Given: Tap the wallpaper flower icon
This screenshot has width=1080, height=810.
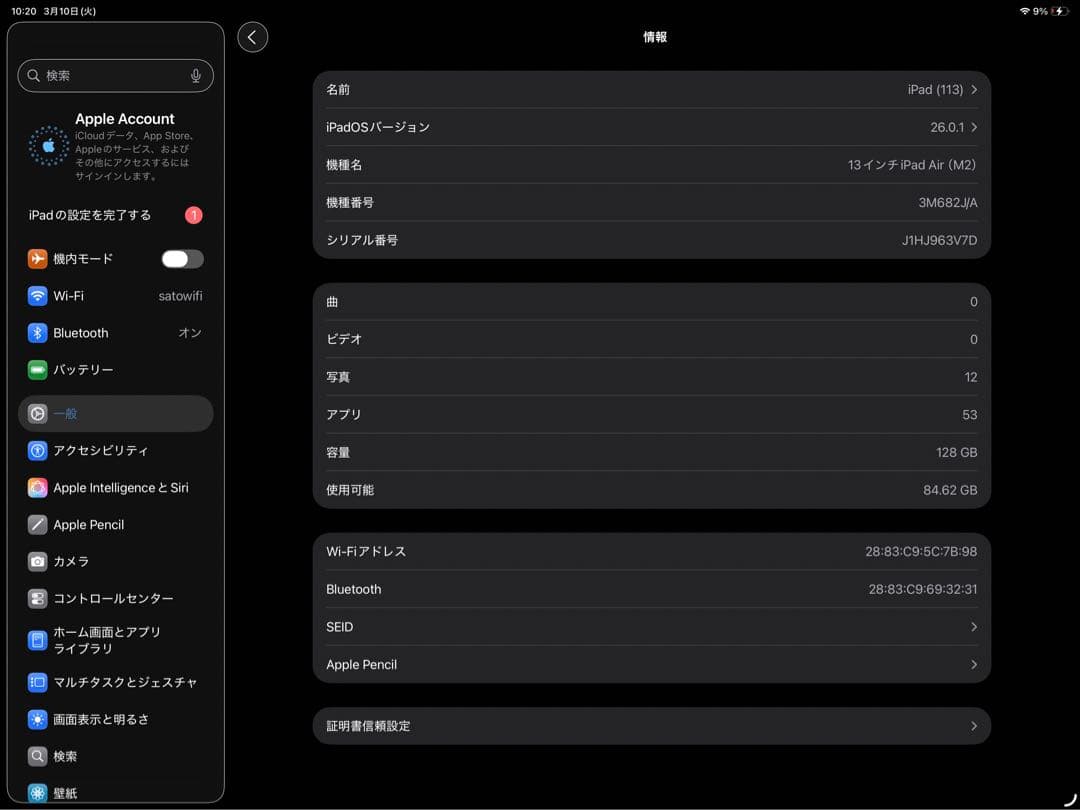Looking at the screenshot, I should tap(37, 793).
